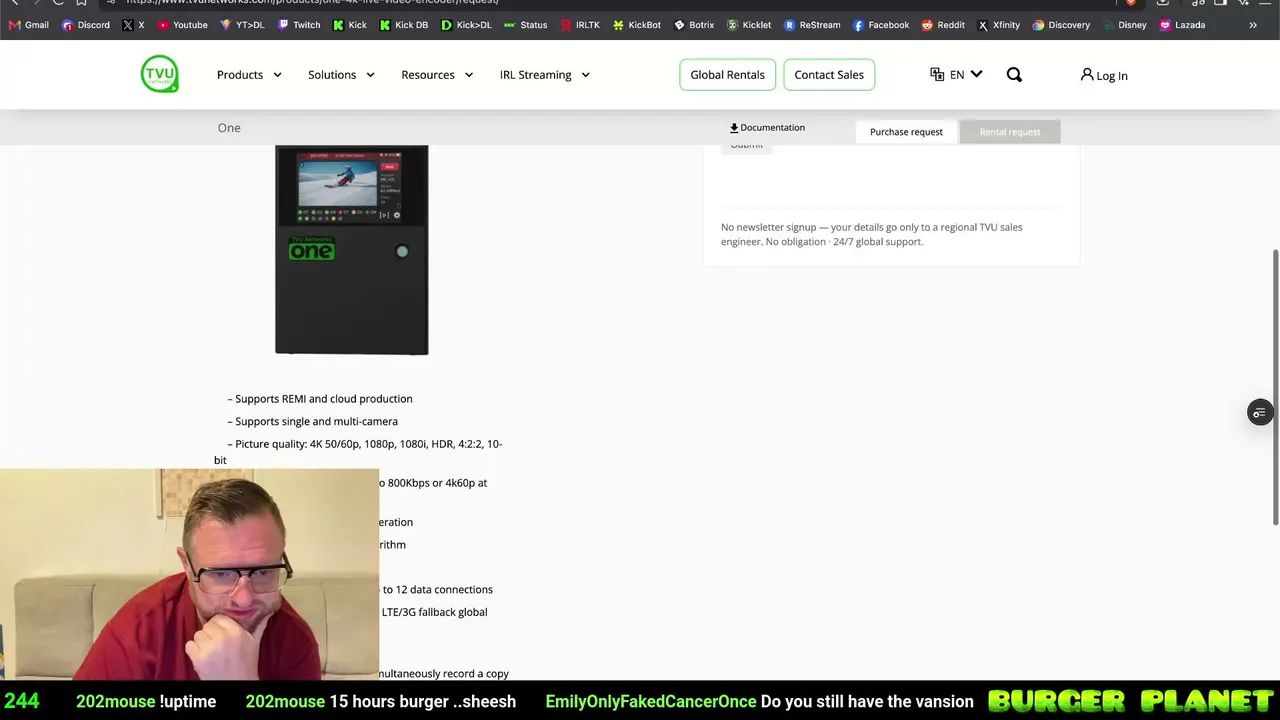Download the Documentation
The width and height of the screenshot is (1280, 720).
pyautogui.click(x=767, y=128)
